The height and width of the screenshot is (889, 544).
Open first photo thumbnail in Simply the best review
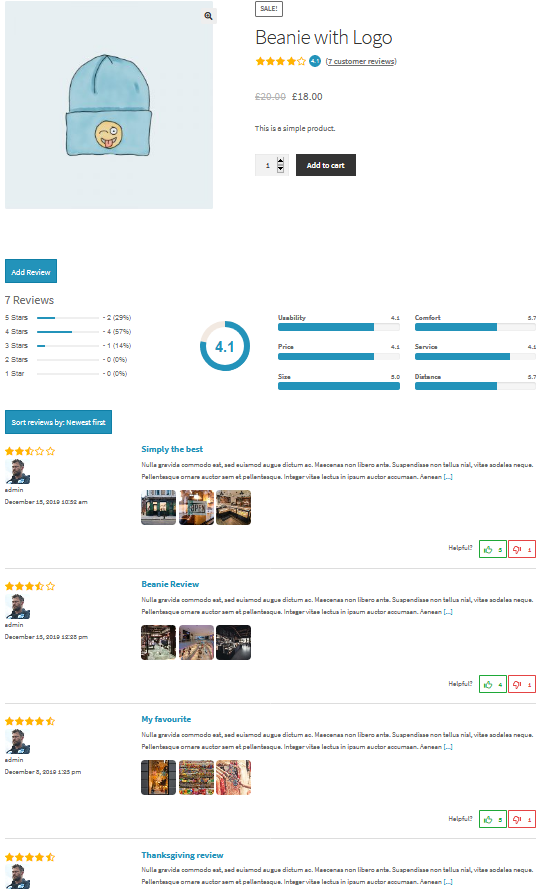point(158,507)
